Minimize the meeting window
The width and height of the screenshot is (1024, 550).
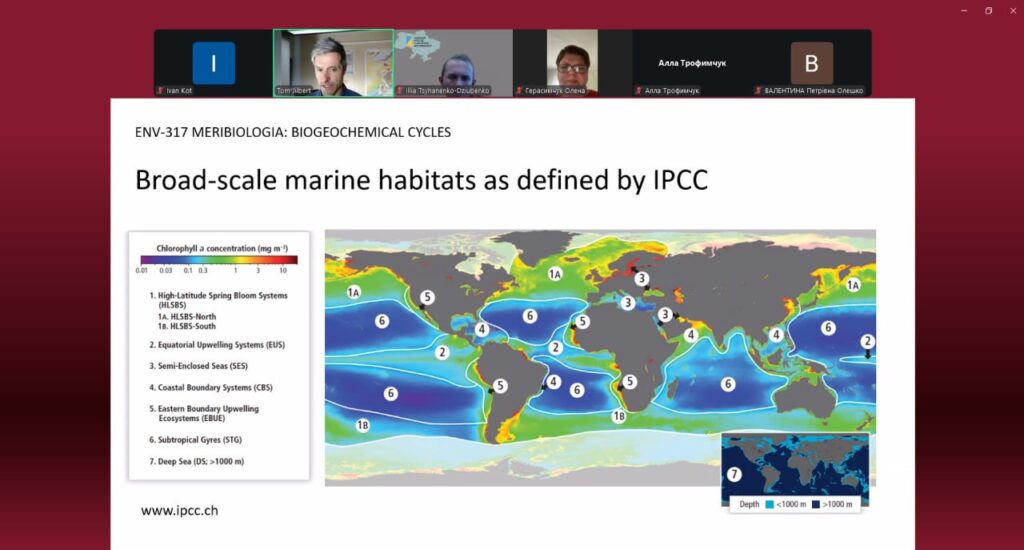point(964,10)
